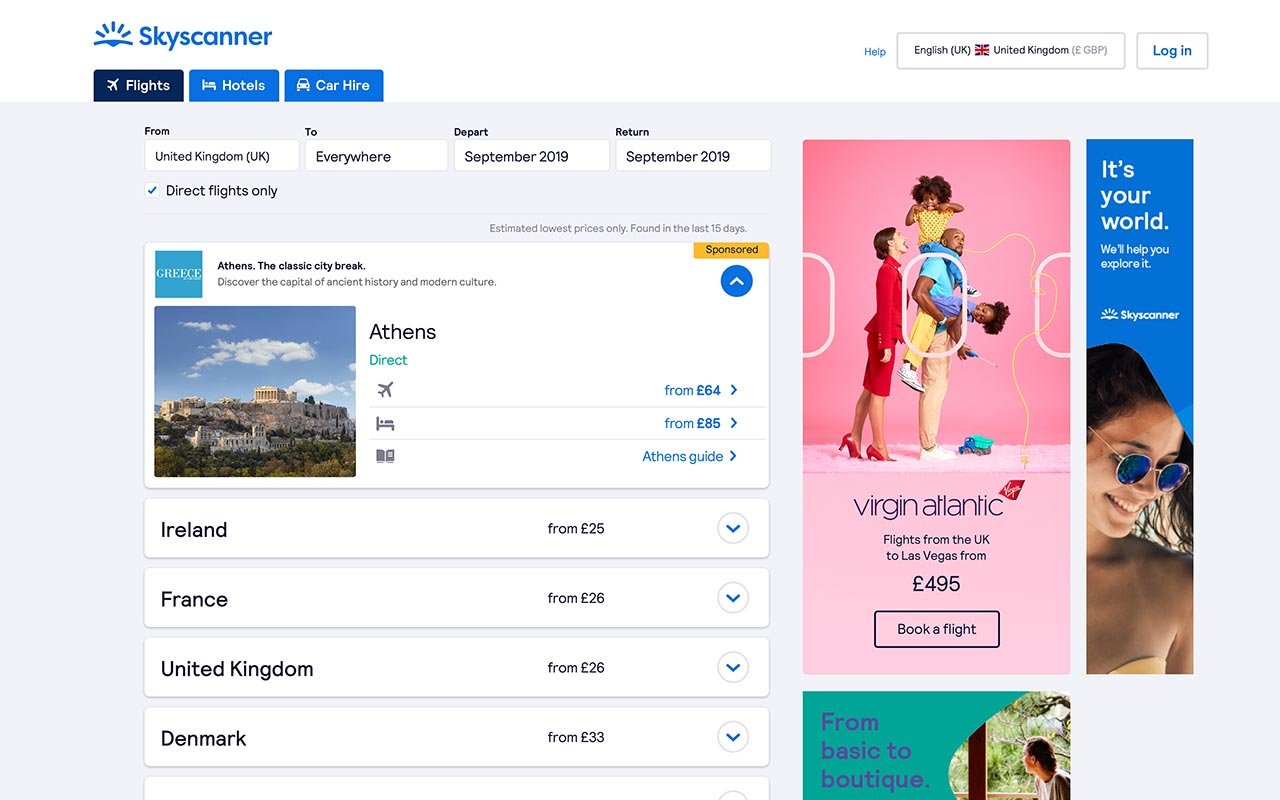
Task: Open the From basic to boutique ad
Action: pos(936,746)
